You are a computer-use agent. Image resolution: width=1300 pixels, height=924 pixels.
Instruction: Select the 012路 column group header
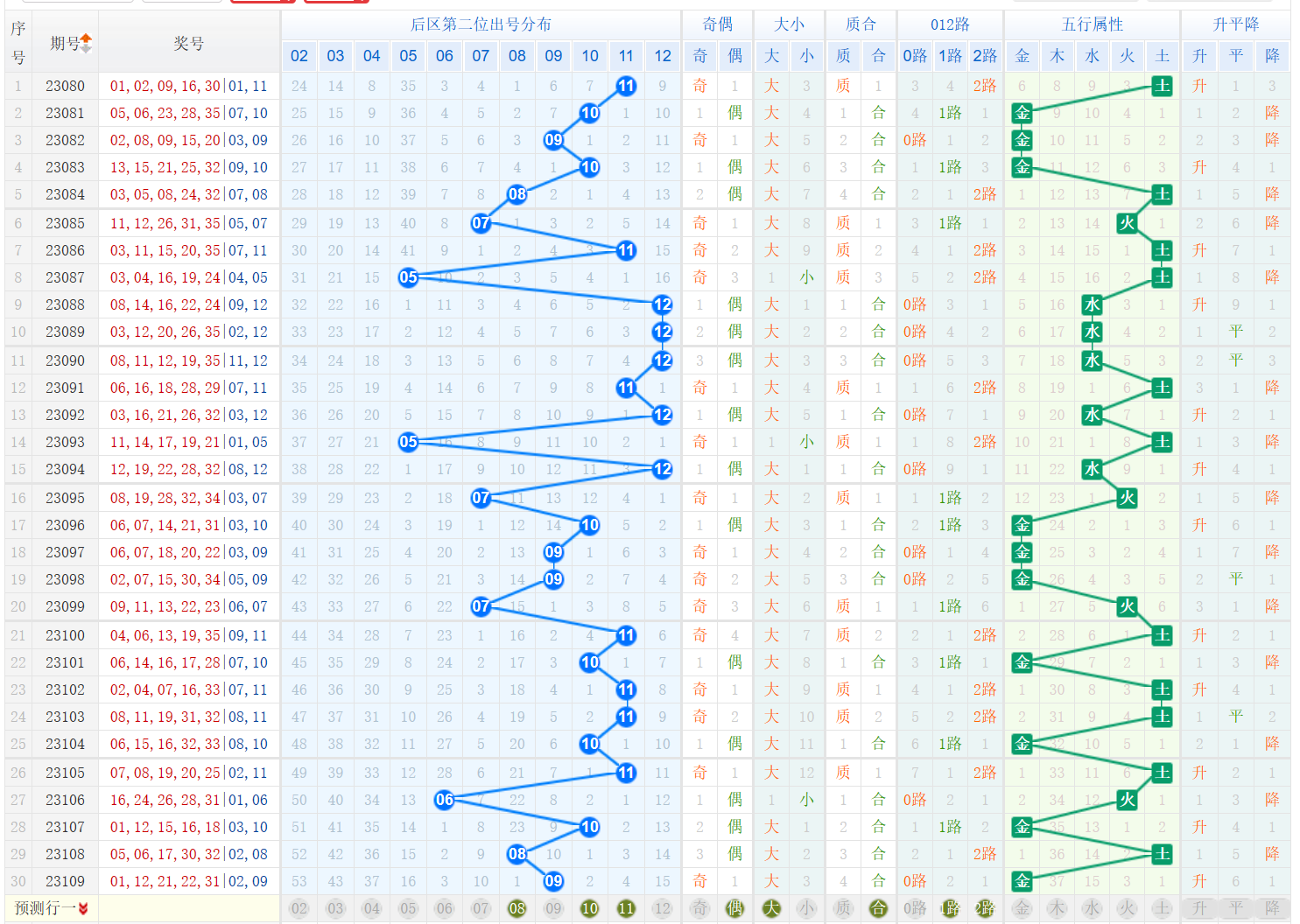tap(950, 24)
